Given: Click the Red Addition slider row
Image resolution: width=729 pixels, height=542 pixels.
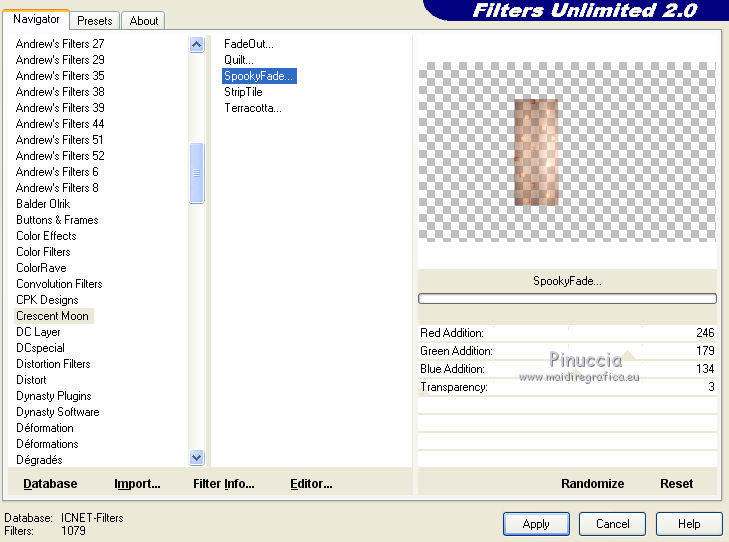Looking at the screenshot, I should [567, 333].
